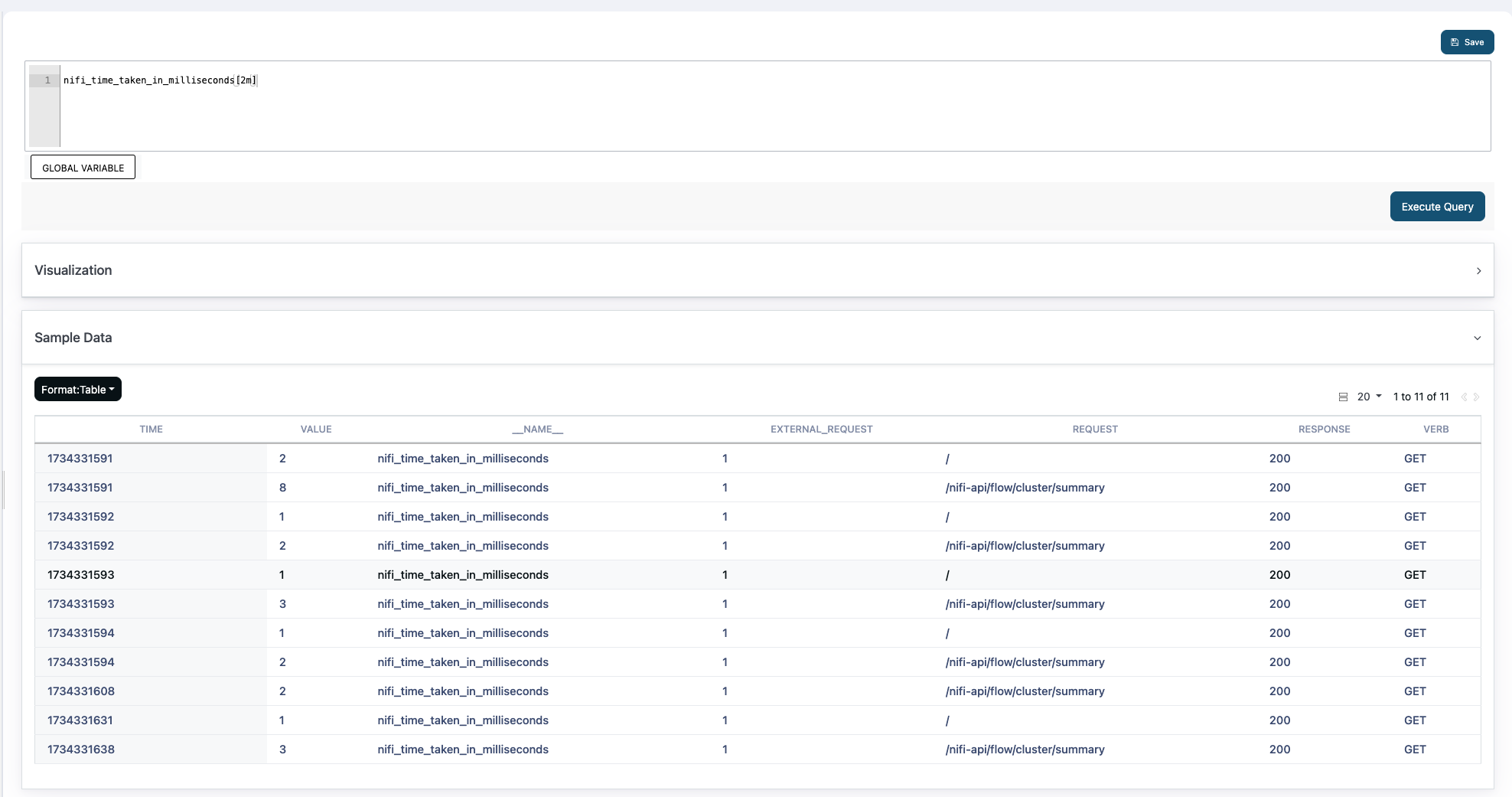The width and height of the screenshot is (1512, 797).
Task: Click the __NAME__ column header
Action: tap(537, 430)
